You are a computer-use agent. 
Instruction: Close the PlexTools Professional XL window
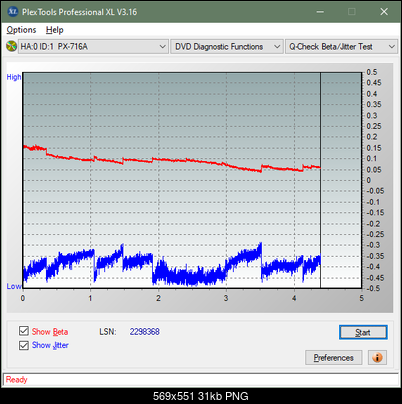tap(384, 12)
